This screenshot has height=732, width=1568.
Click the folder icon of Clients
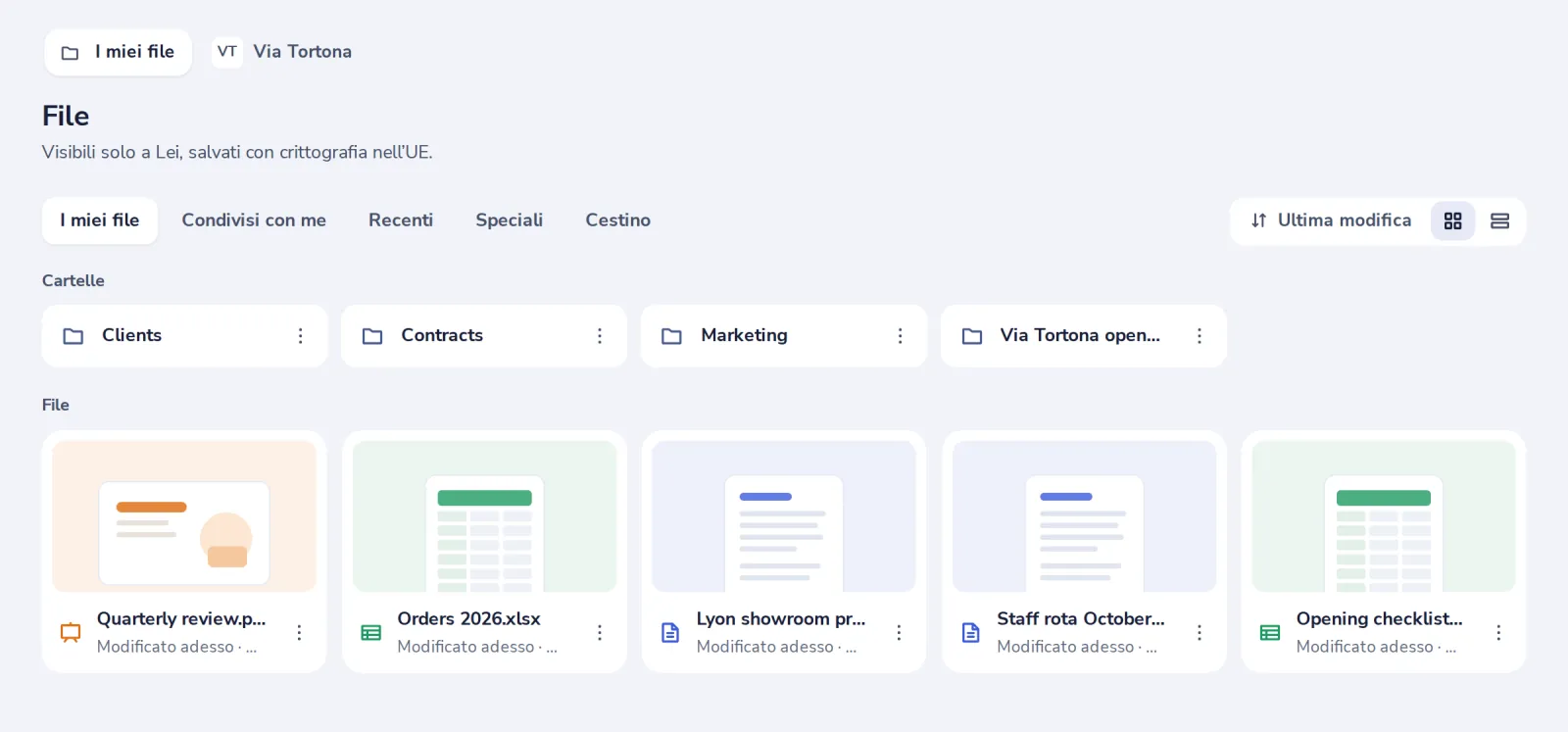click(73, 336)
